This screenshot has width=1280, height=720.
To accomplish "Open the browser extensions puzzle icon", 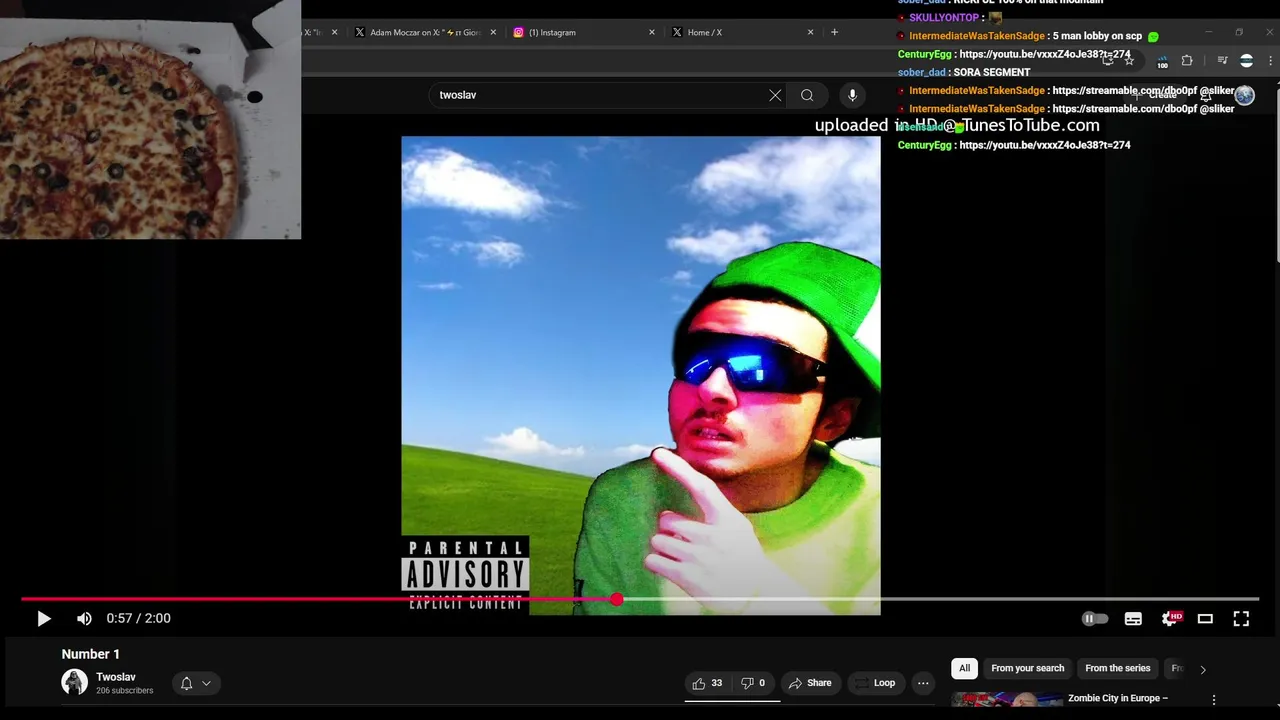I will pyautogui.click(x=1187, y=61).
